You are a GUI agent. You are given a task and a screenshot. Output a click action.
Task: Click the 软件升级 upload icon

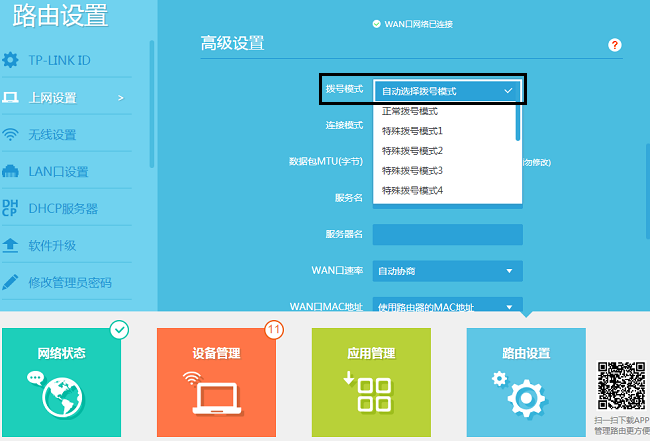click(x=11, y=245)
